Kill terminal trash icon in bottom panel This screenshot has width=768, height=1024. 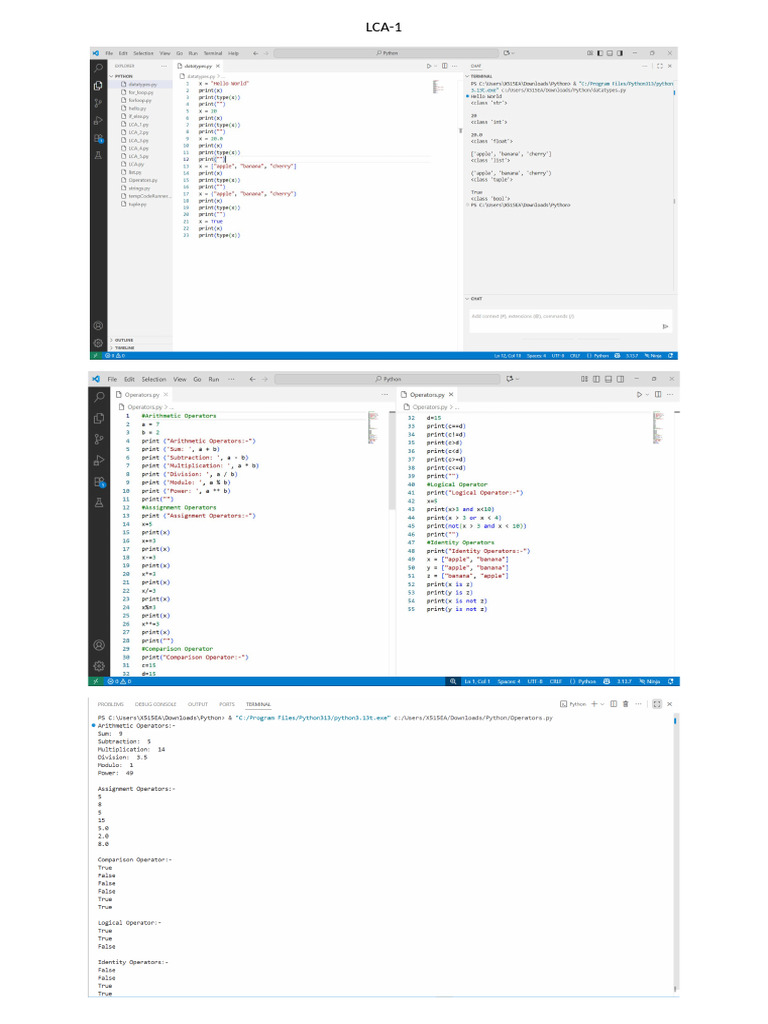click(x=626, y=704)
